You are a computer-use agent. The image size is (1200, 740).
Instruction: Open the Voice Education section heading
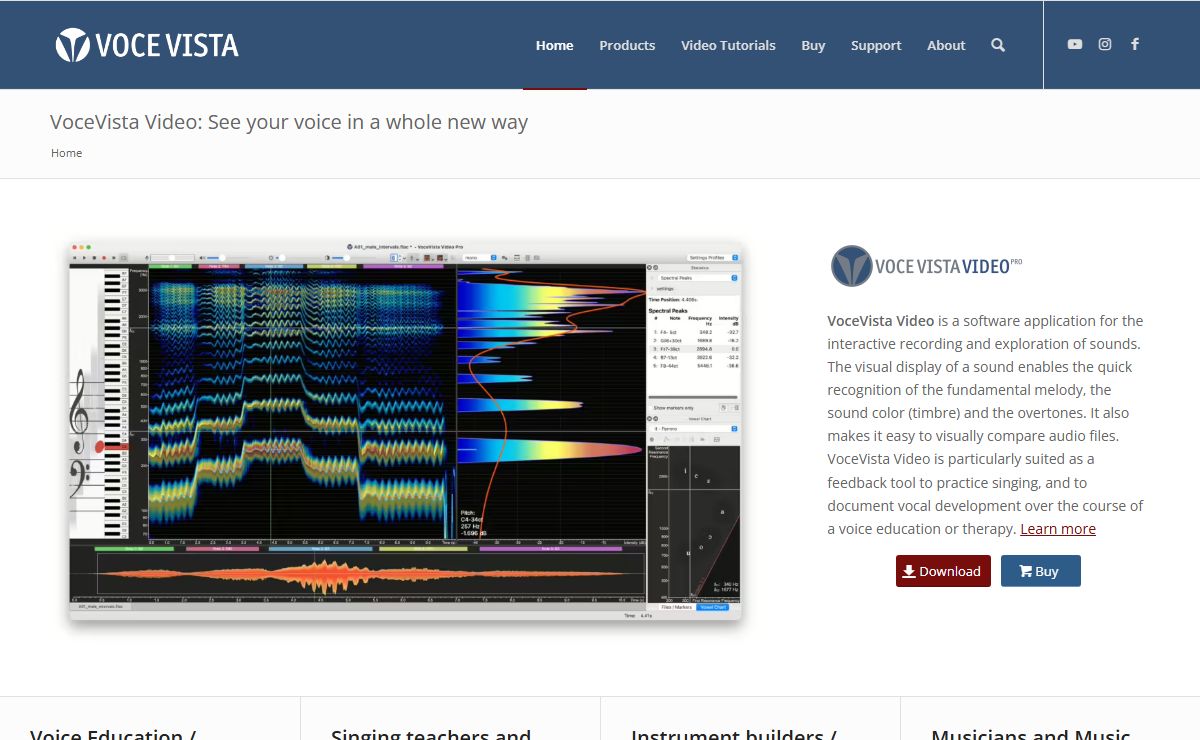click(112, 733)
